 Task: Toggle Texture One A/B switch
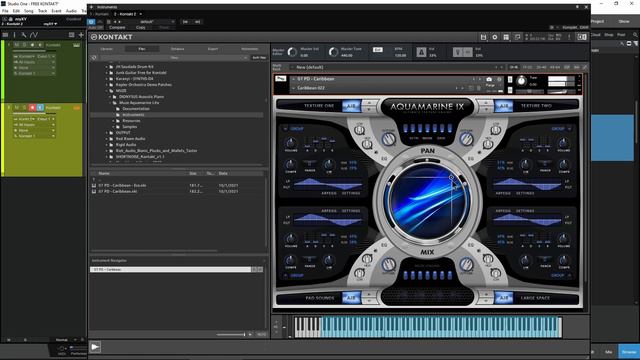click(x=351, y=106)
